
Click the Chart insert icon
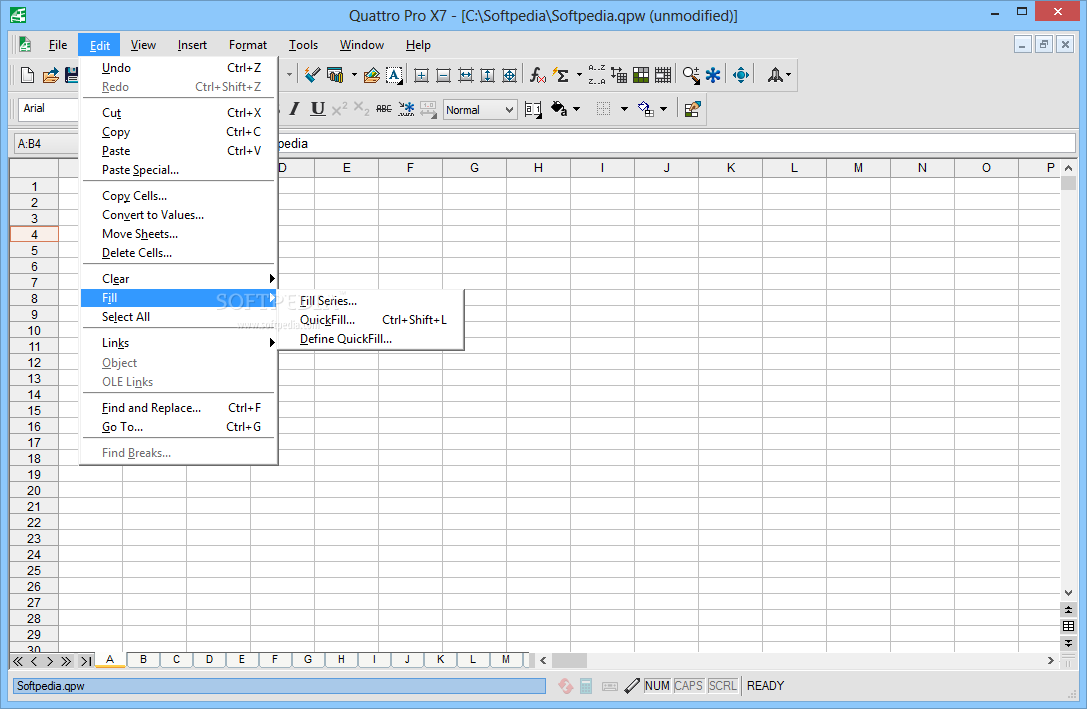pyautogui.click(x=336, y=75)
